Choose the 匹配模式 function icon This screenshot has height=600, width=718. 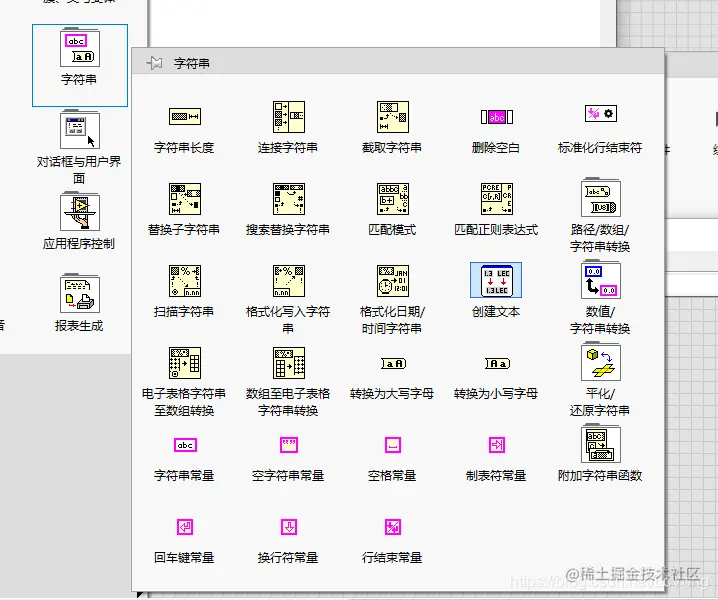pyautogui.click(x=392, y=199)
